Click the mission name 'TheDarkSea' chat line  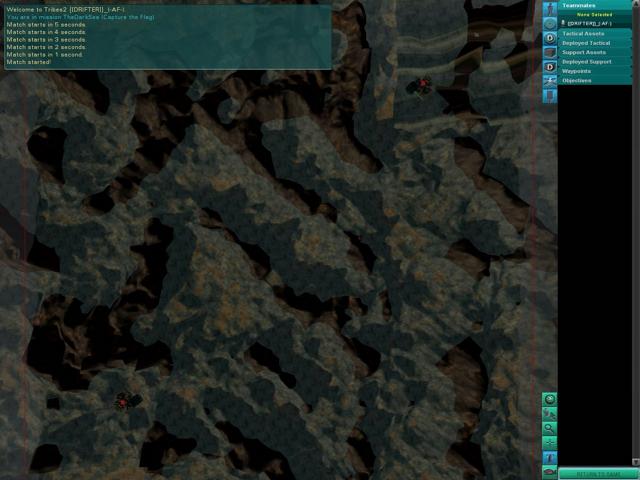point(80,17)
